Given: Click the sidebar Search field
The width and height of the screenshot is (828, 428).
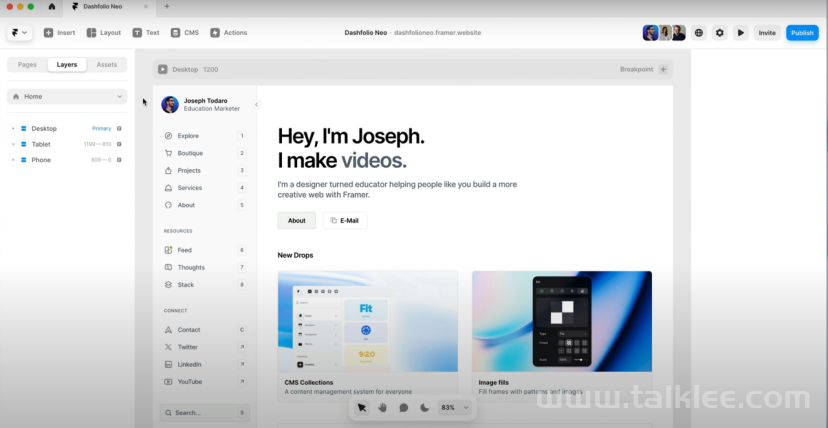Looking at the screenshot, I should pyautogui.click(x=205, y=413).
